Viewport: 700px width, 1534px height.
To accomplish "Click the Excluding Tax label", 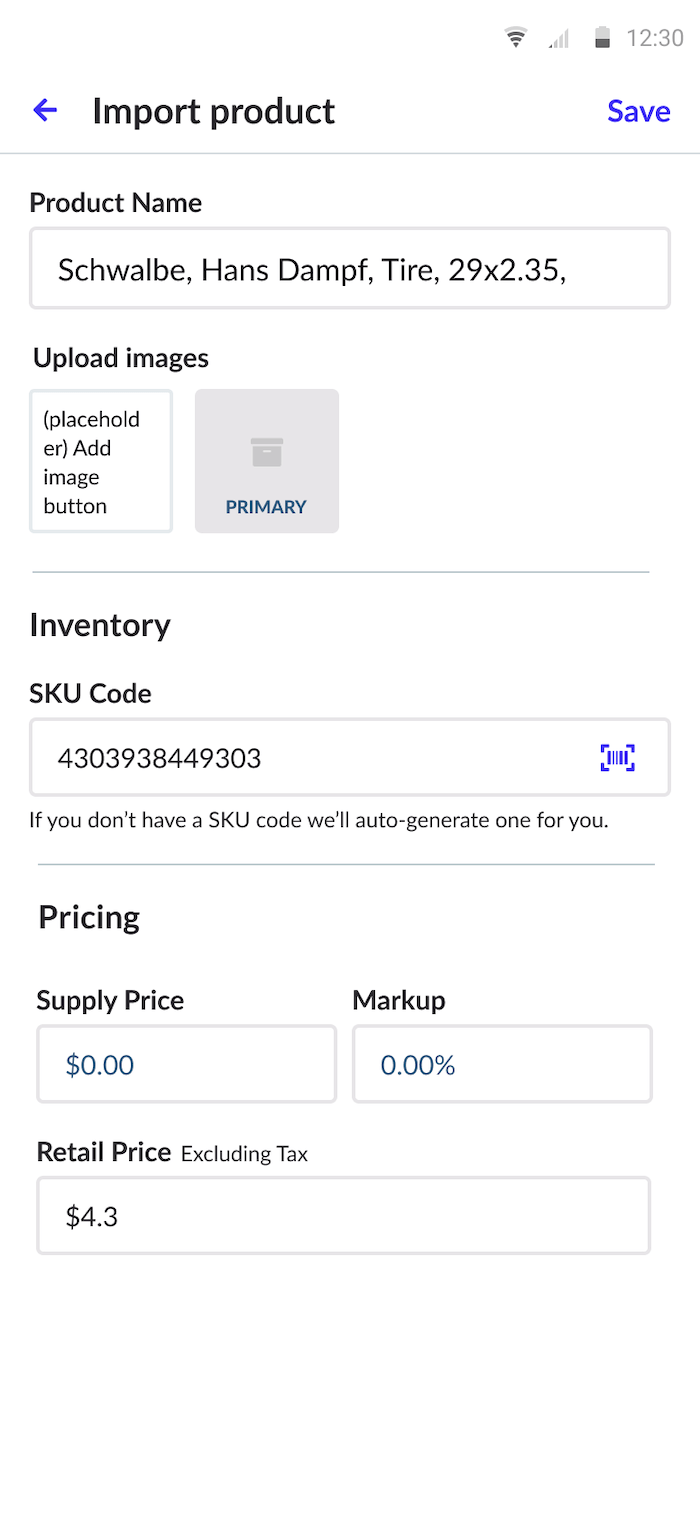I will click(x=244, y=1154).
